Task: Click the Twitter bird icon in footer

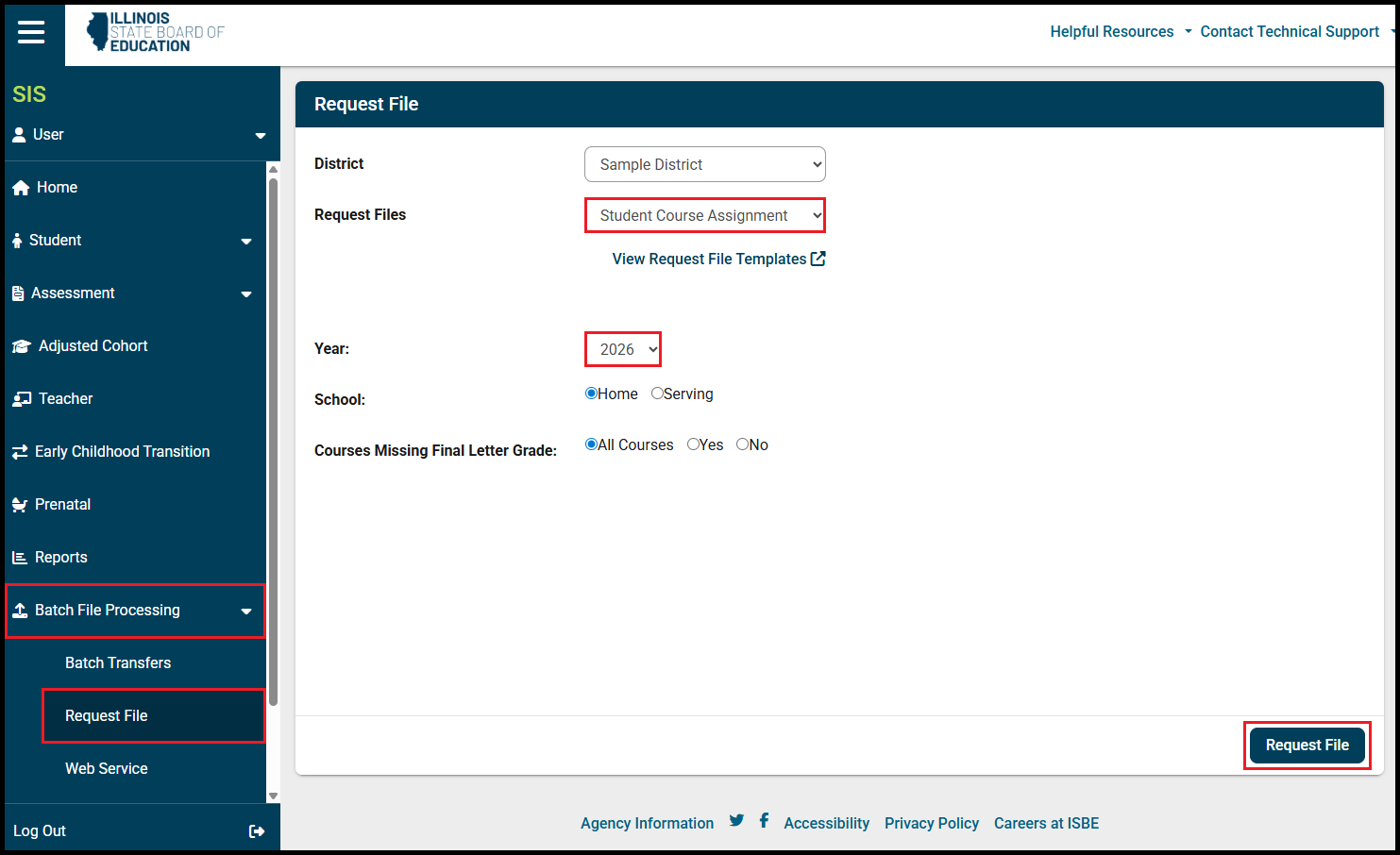Action: pos(736,821)
